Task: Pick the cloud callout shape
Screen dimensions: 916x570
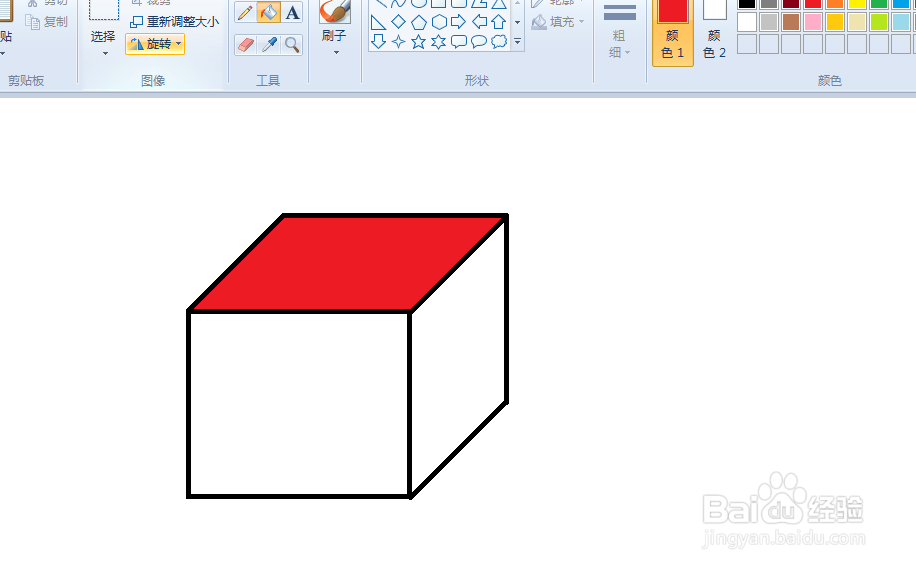Action: (x=499, y=41)
